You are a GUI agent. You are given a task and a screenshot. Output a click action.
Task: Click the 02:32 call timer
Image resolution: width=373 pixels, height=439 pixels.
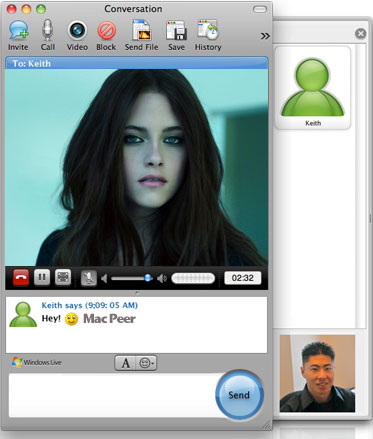click(x=243, y=278)
